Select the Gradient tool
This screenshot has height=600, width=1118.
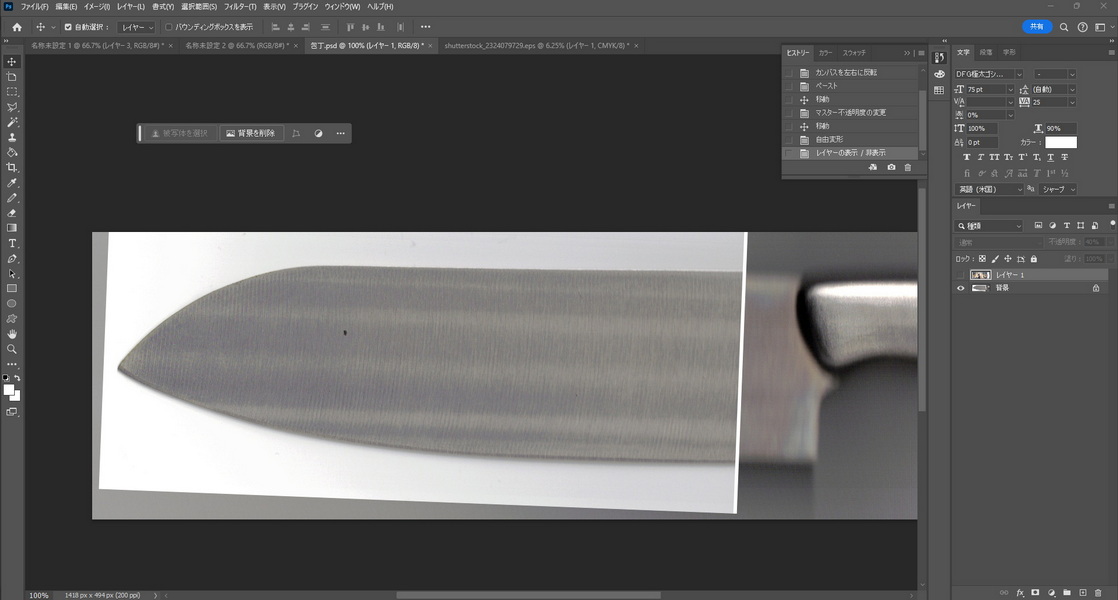tap(11, 228)
